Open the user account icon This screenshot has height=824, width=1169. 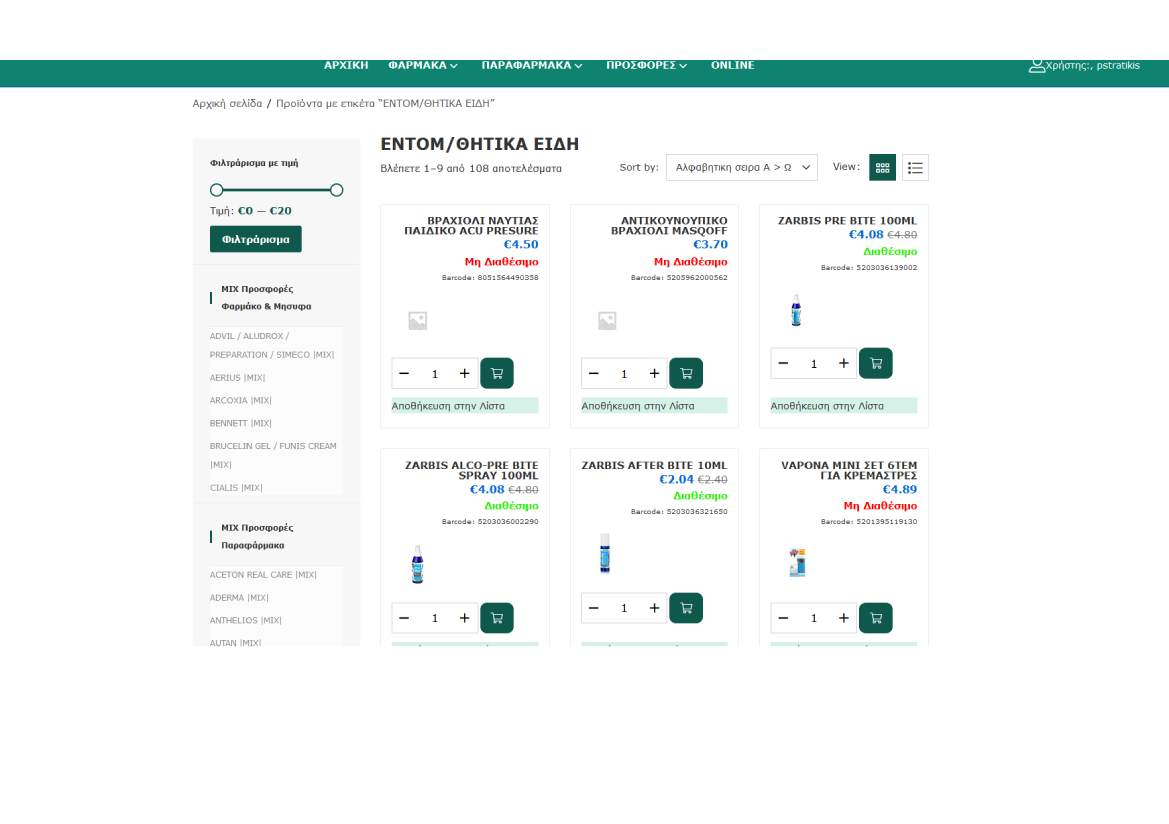point(1037,65)
